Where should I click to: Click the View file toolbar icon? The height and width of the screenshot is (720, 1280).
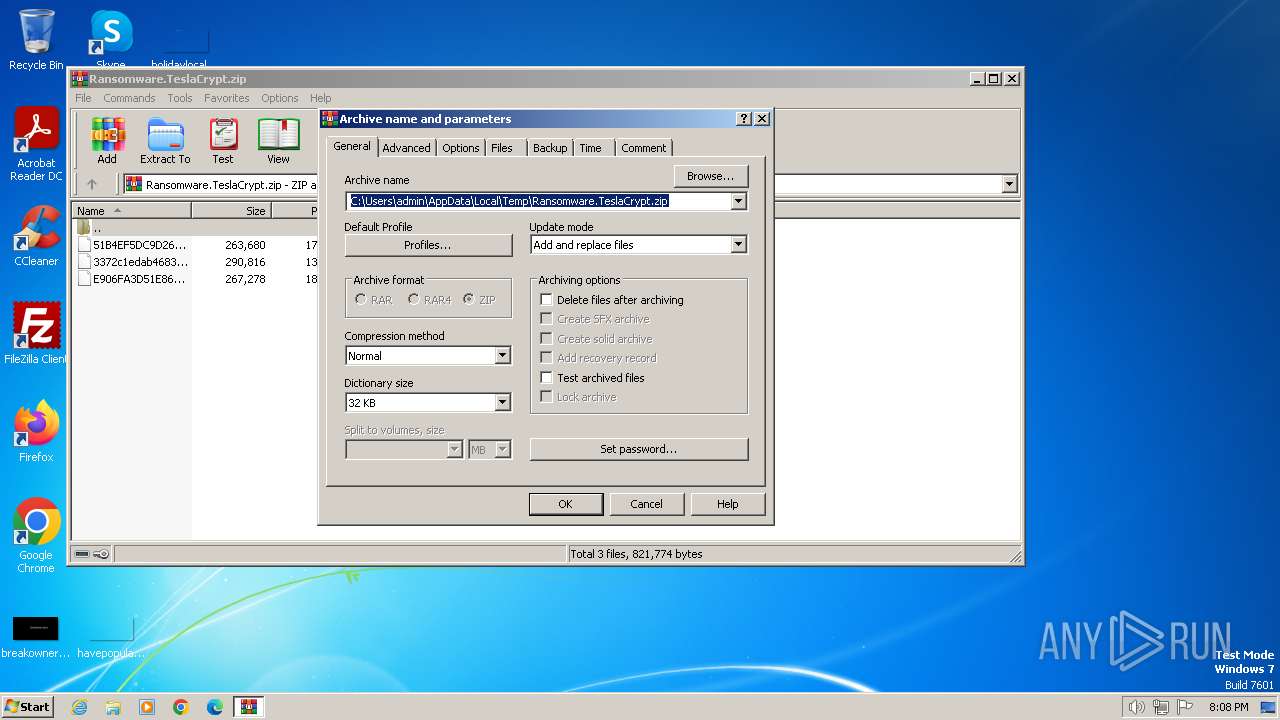pyautogui.click(x=278, y=141)
